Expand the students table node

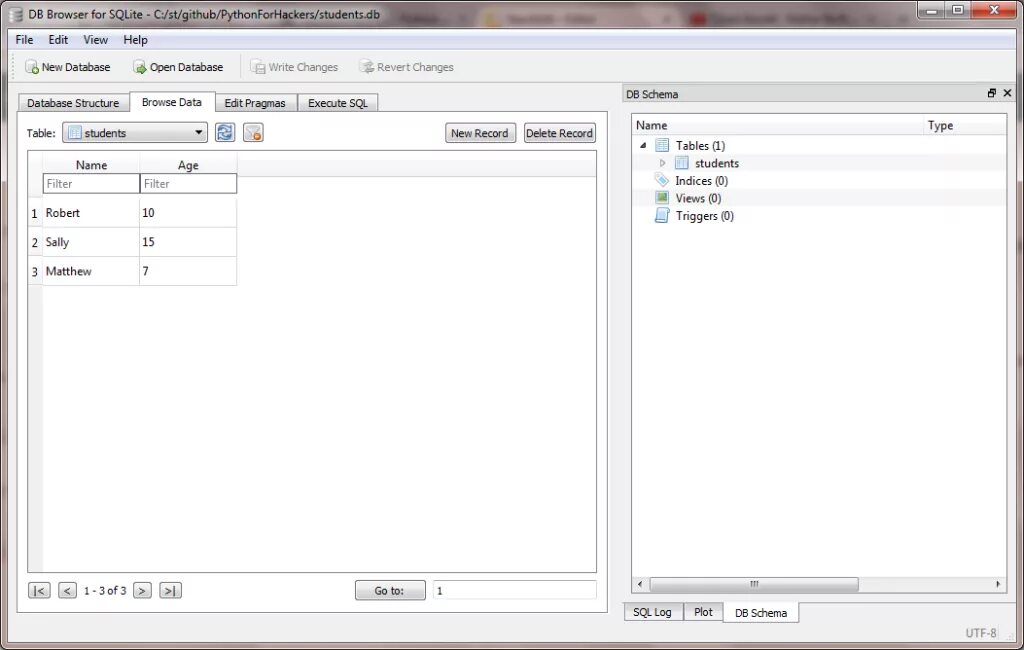[662, 163]
